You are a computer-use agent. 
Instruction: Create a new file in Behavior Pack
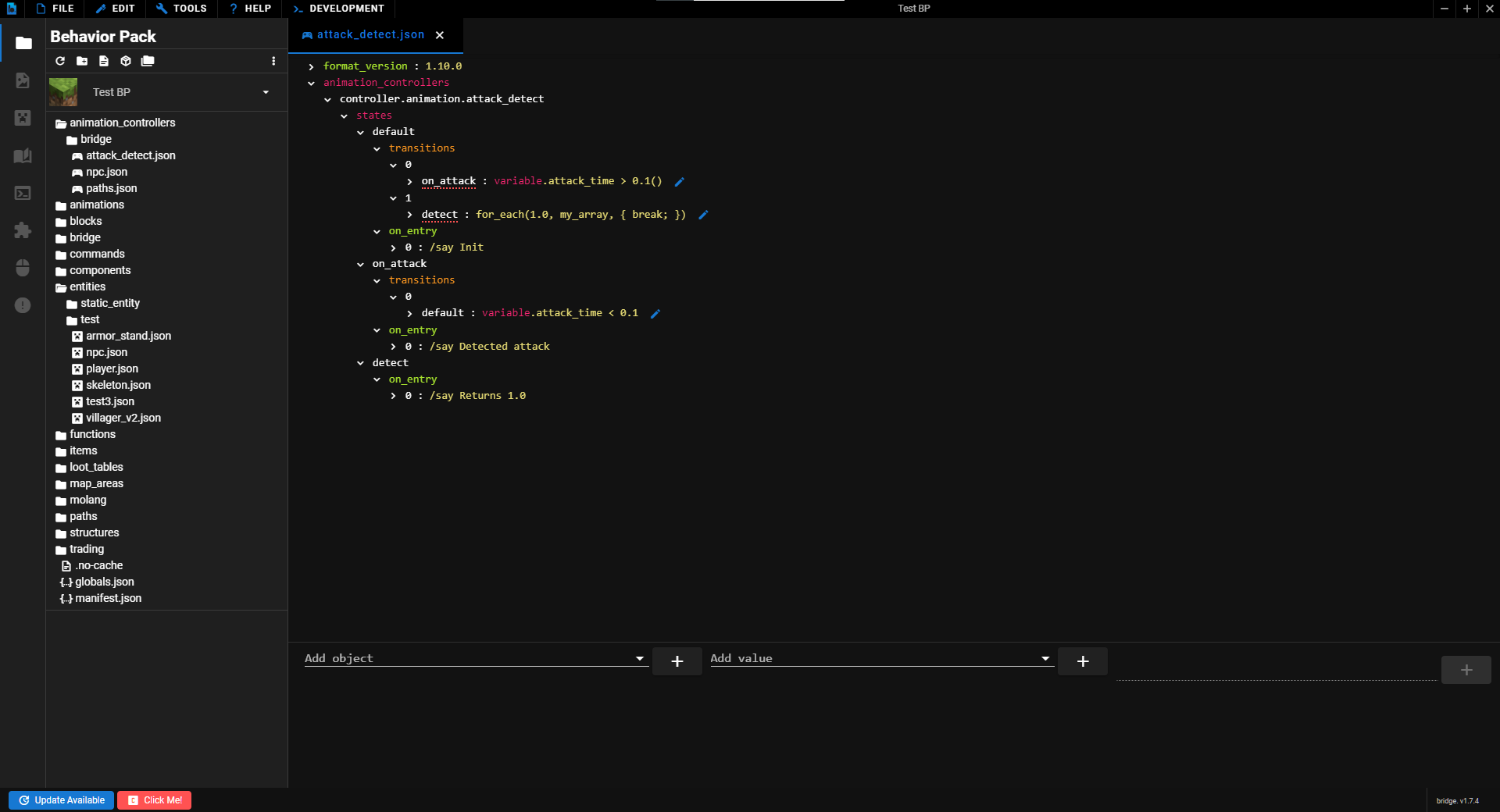point(103,61)
